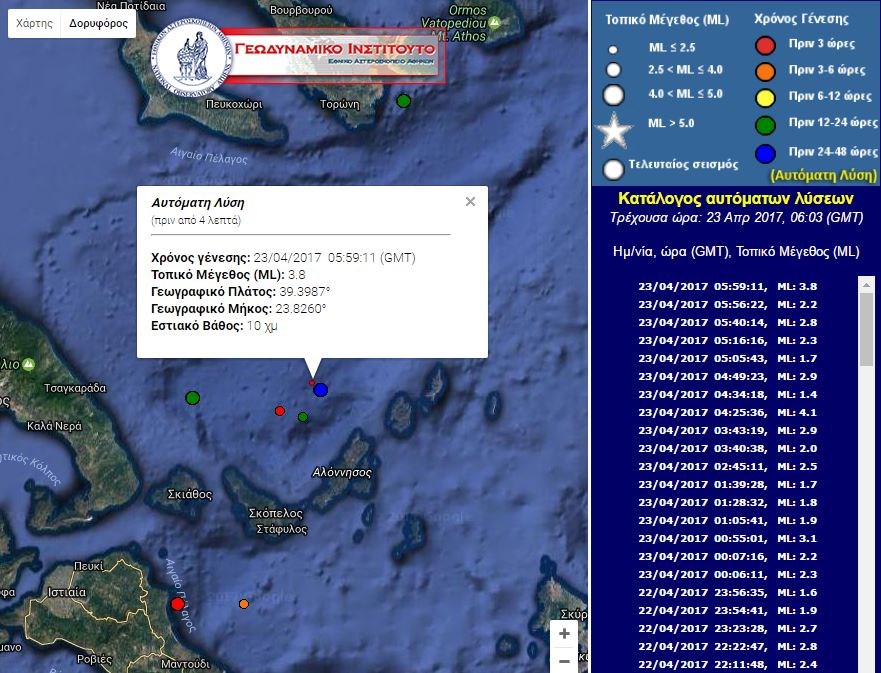Click green marker east of Τσαγκαράδα

[x=192, y=398]
